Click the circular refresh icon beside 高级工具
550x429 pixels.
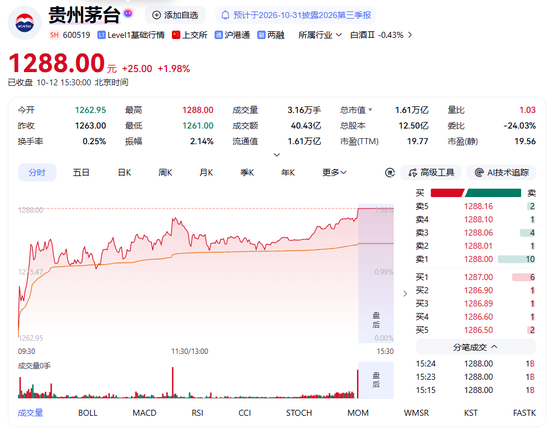390,173
